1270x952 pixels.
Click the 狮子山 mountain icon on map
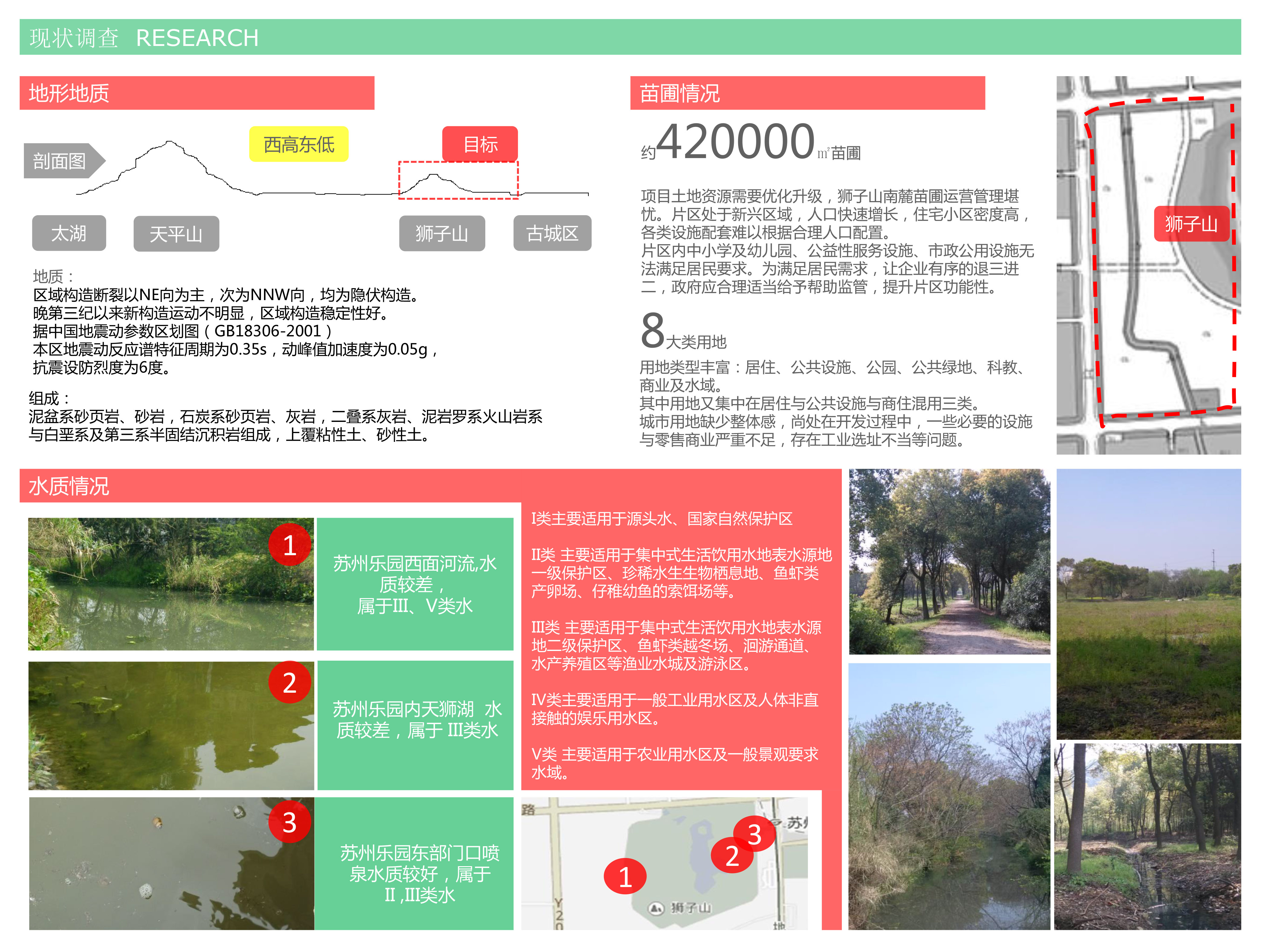click(x=656, y=908)
